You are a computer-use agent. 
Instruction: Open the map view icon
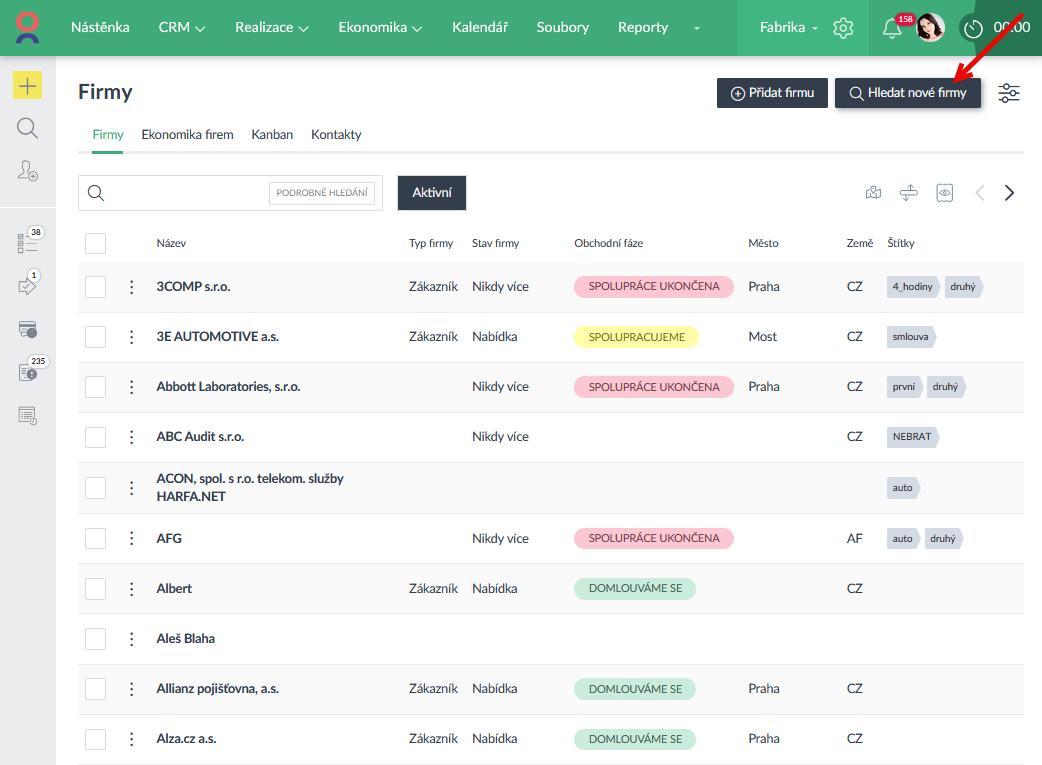[873, 193]
